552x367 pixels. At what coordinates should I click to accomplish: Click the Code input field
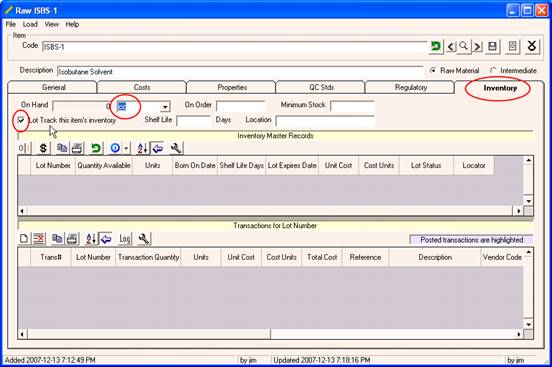pos(235,47)
